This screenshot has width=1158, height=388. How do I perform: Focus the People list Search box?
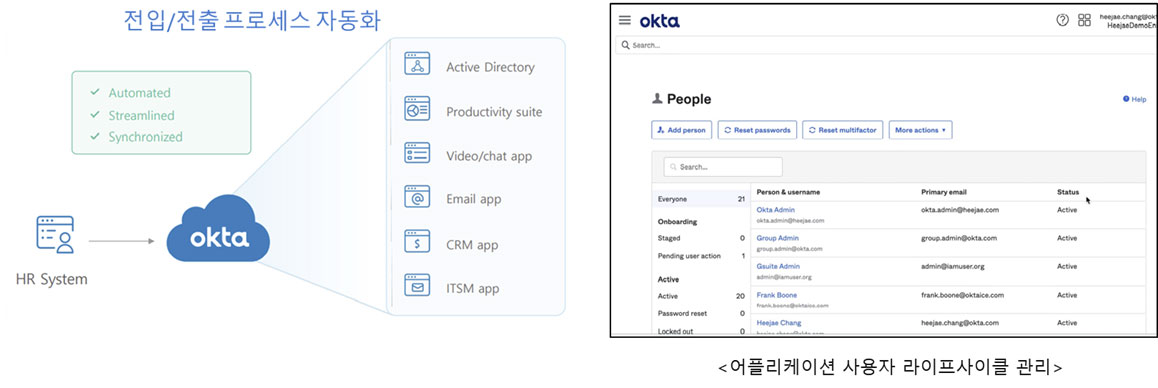723,167
